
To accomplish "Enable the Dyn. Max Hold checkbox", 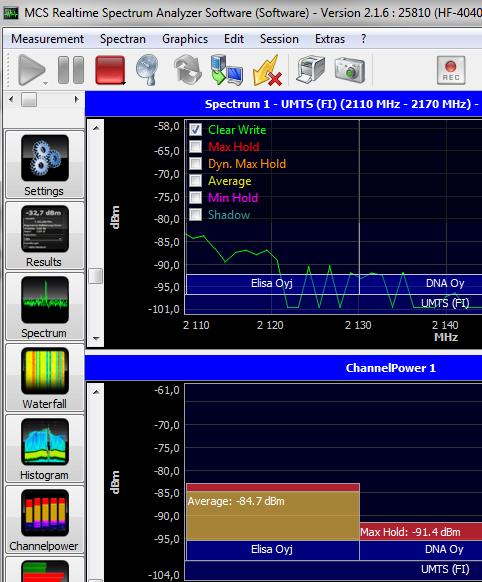I will click(195, 163).
